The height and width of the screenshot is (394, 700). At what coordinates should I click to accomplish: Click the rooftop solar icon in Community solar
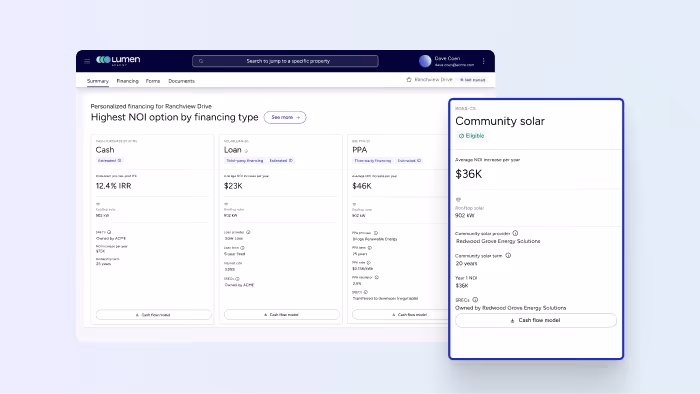[458, 200]
